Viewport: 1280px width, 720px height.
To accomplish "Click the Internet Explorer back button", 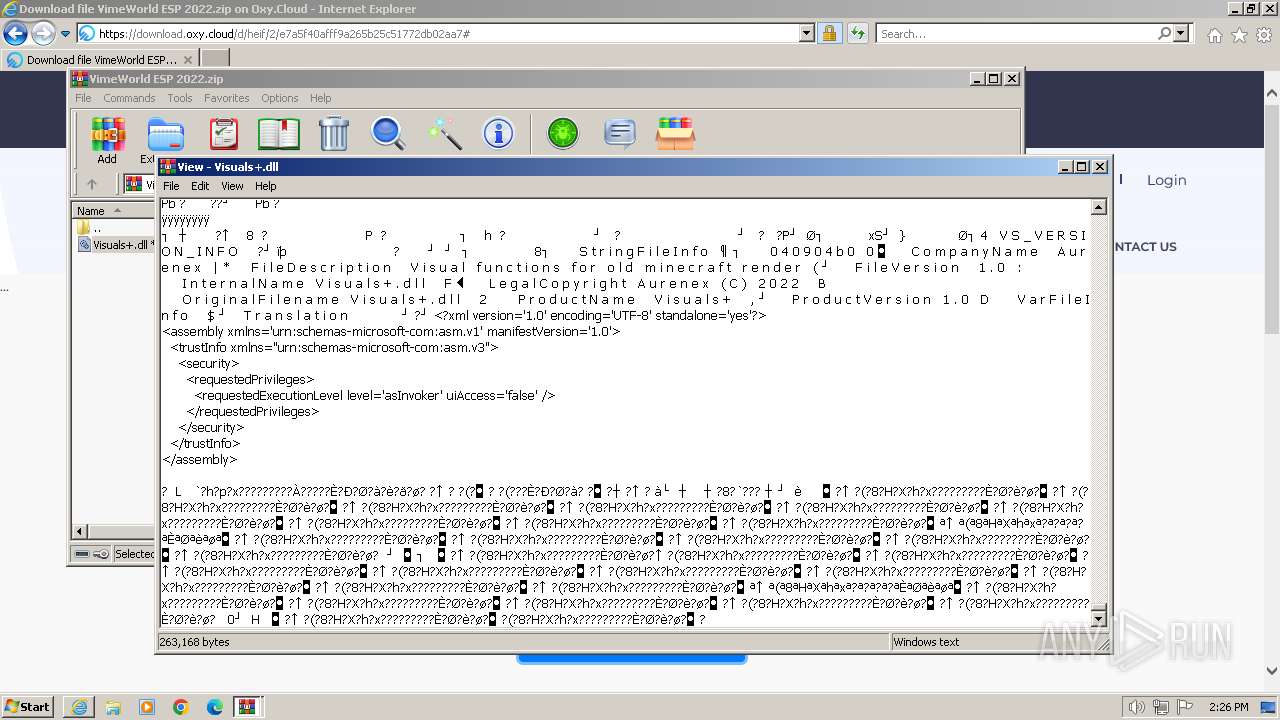I will coord(16,33).
